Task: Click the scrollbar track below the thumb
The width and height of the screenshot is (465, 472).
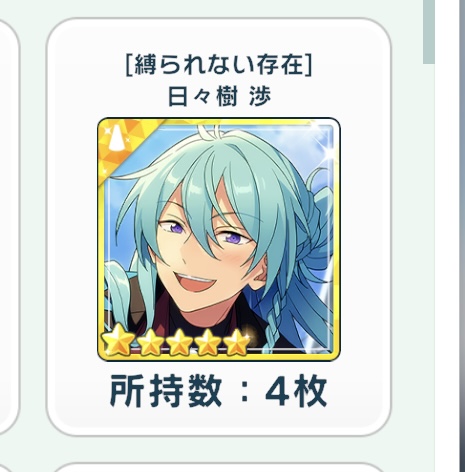Action: pyautogui.click(x=429, y=267)
